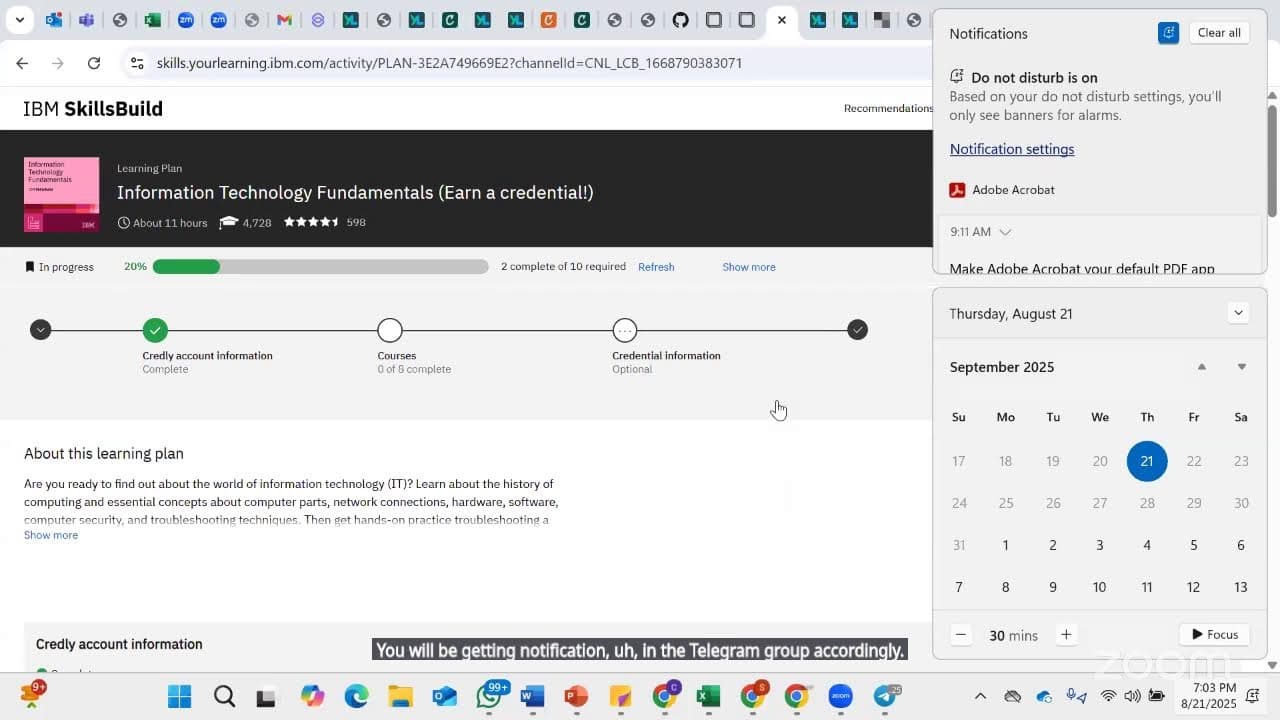The width and height of the screenshot is (1280, 720).
Task: Open Task View on the taskbar
Action: [266, 697]
